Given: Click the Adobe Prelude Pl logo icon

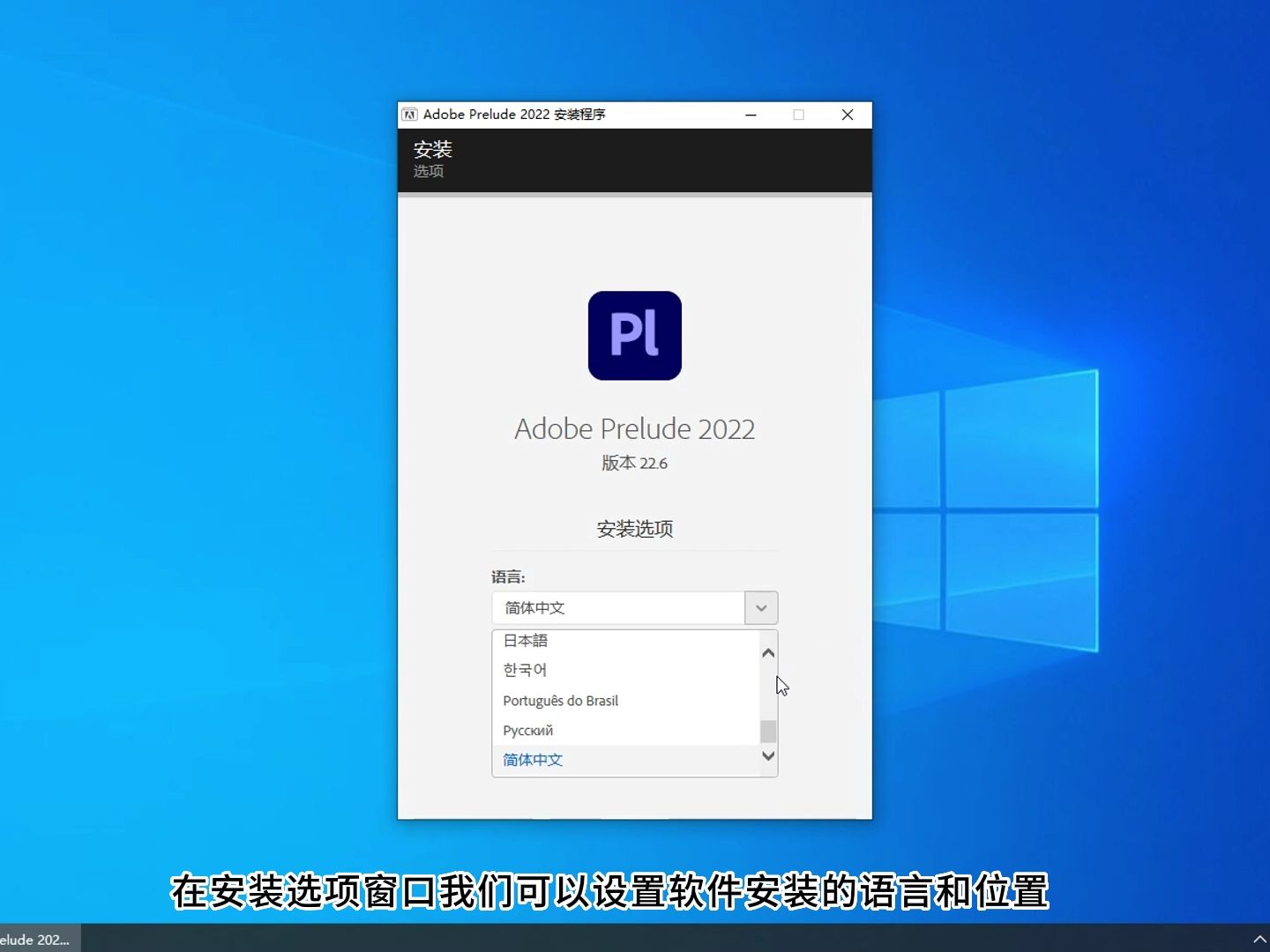Looking at the screenshot, I should pyautogui.click(x=635, y=336).
